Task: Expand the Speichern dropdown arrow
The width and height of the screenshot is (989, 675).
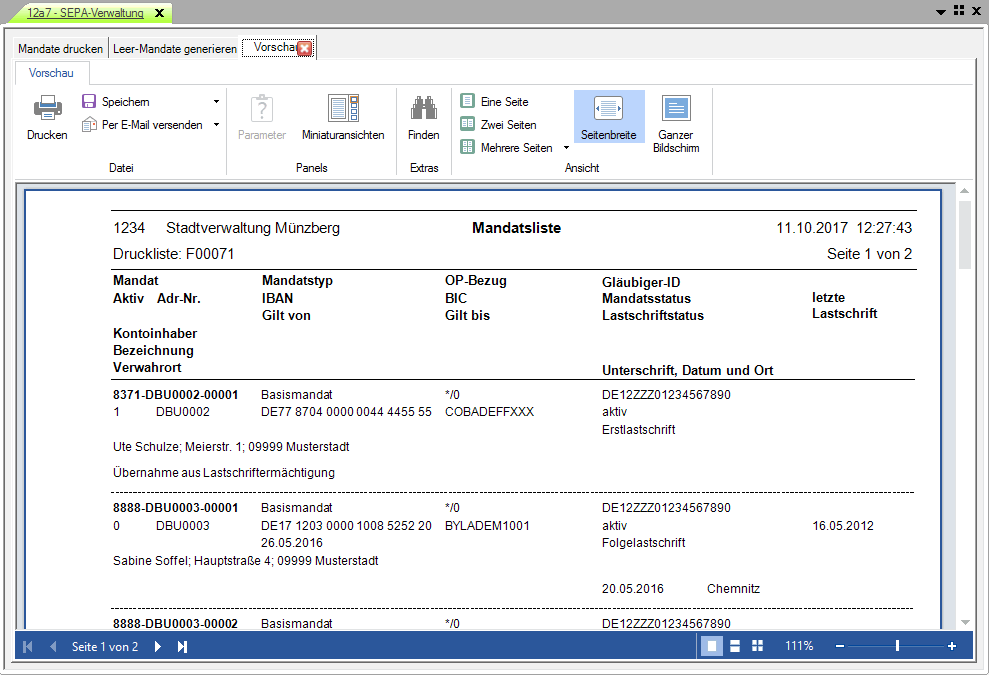Action: pyautogui.click(x=216, y=102)
